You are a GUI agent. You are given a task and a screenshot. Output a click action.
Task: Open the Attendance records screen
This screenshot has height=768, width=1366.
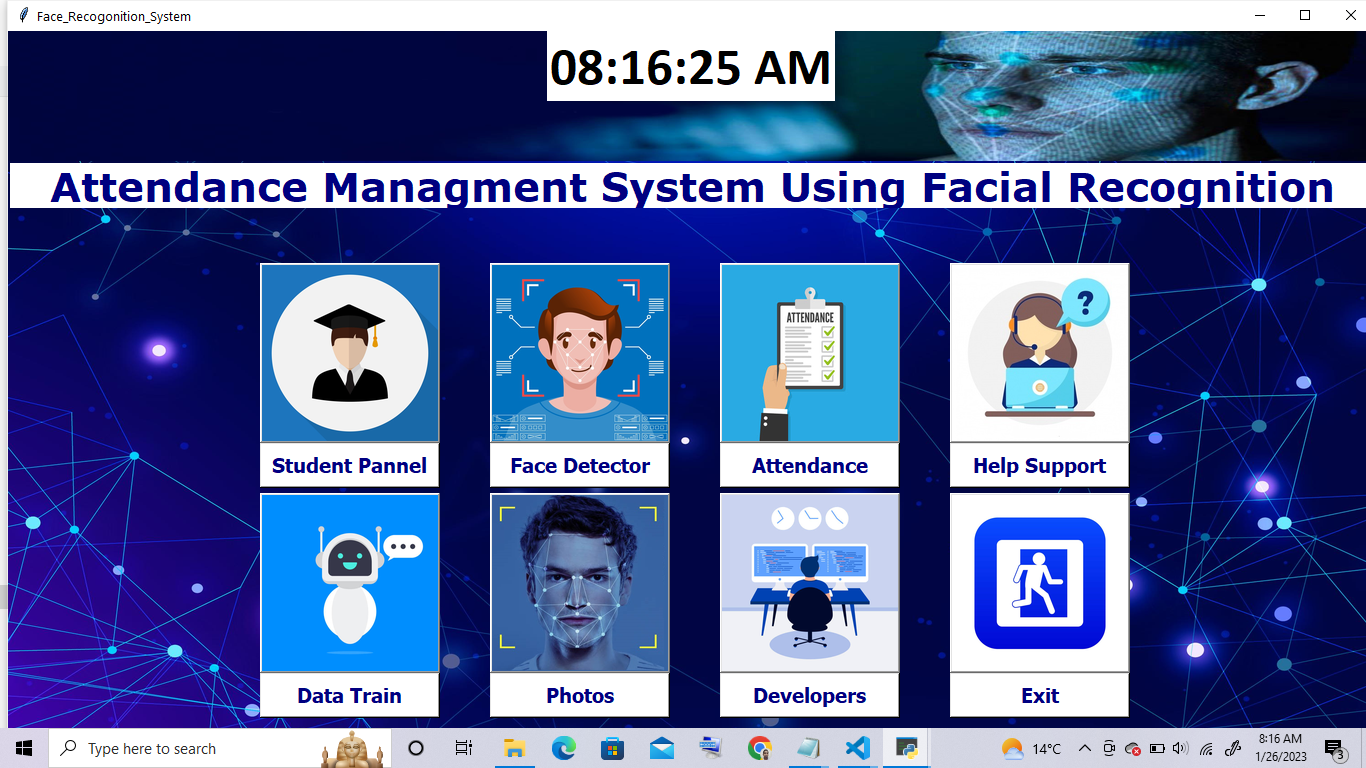click(x=808, y=465)
